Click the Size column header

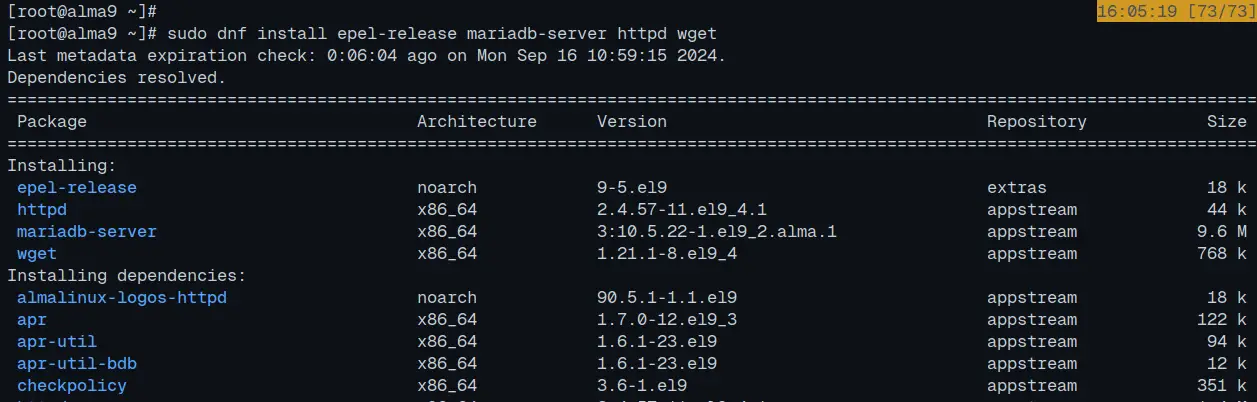tap(1226, 122)
